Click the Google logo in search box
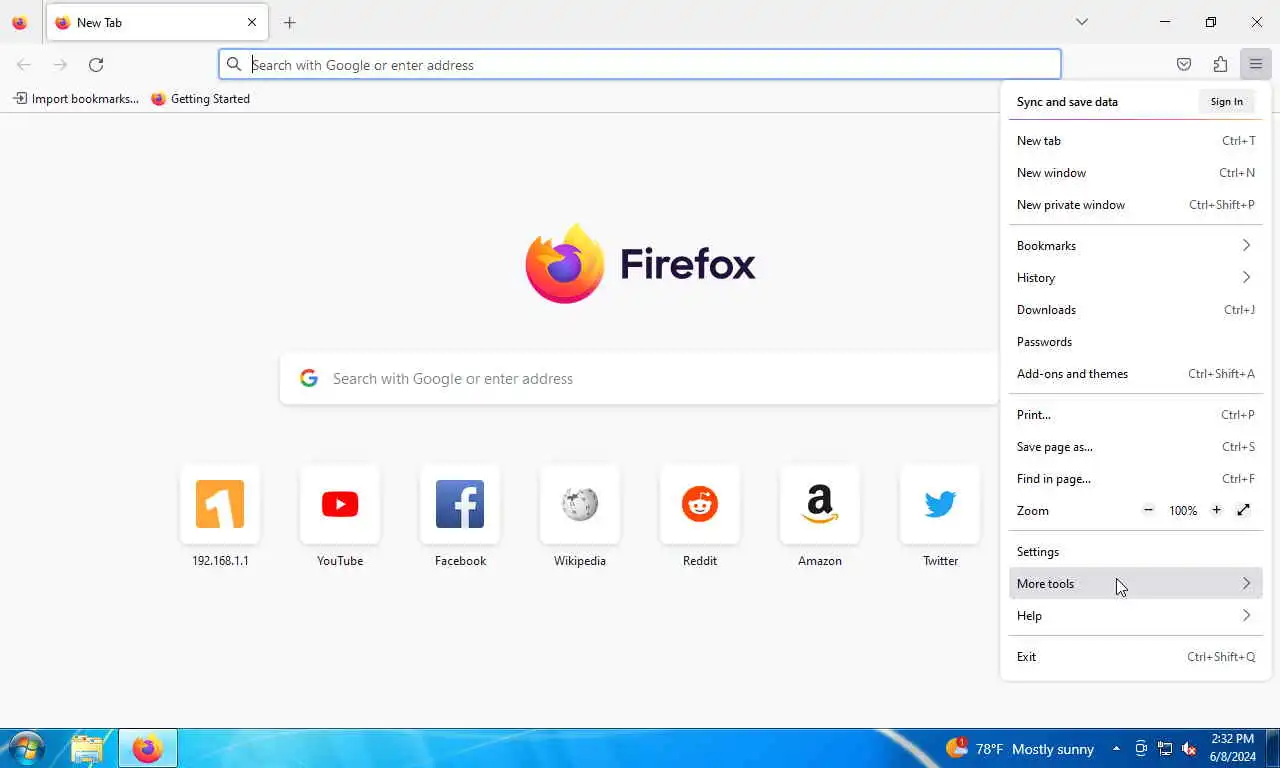This screenshot has height=768, width=1280. pyautogui.click(x=309, y=378)
